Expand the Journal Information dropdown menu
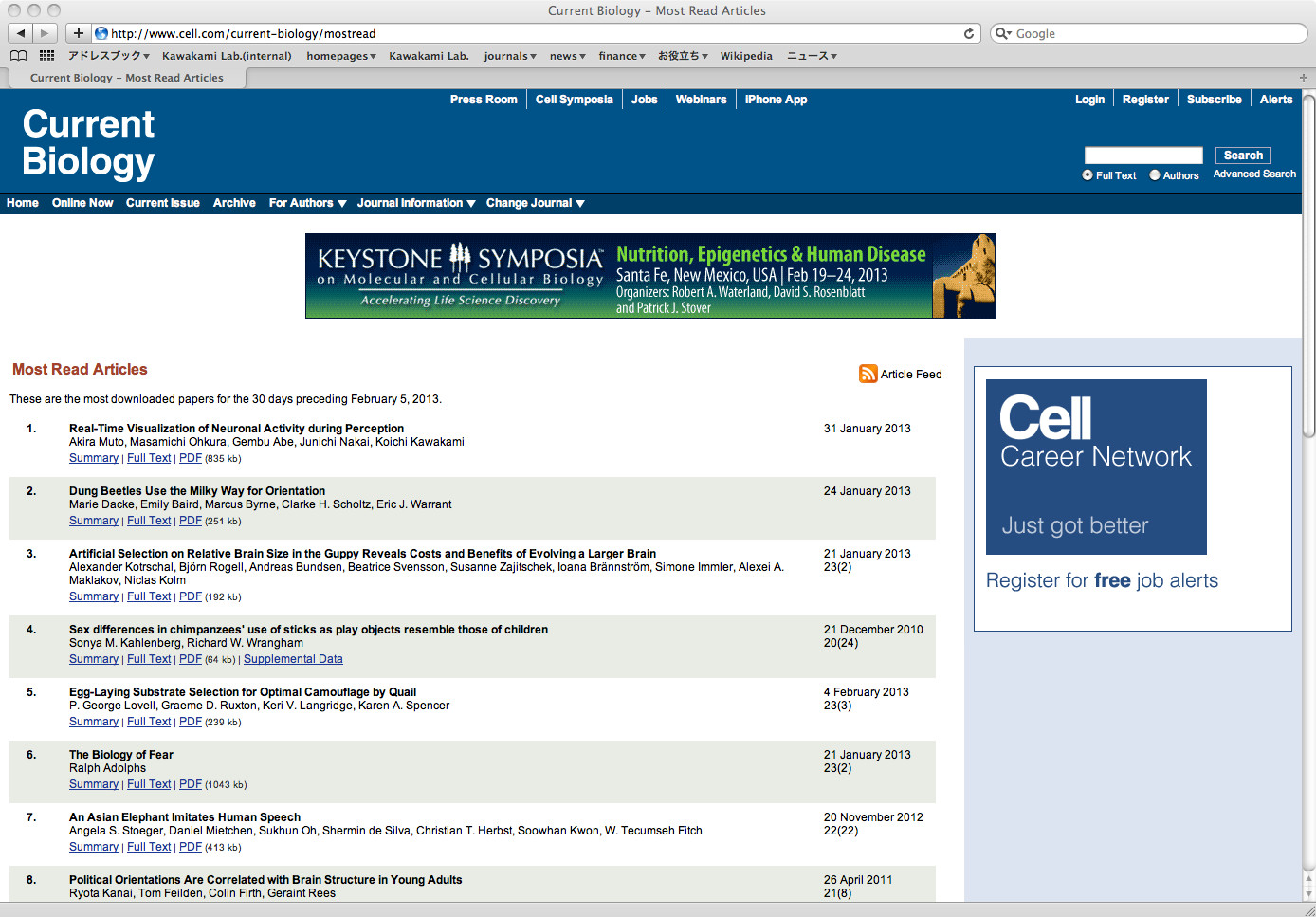Screen dimensions: 1316x917 pyautogui.click(x=415, y=203)
